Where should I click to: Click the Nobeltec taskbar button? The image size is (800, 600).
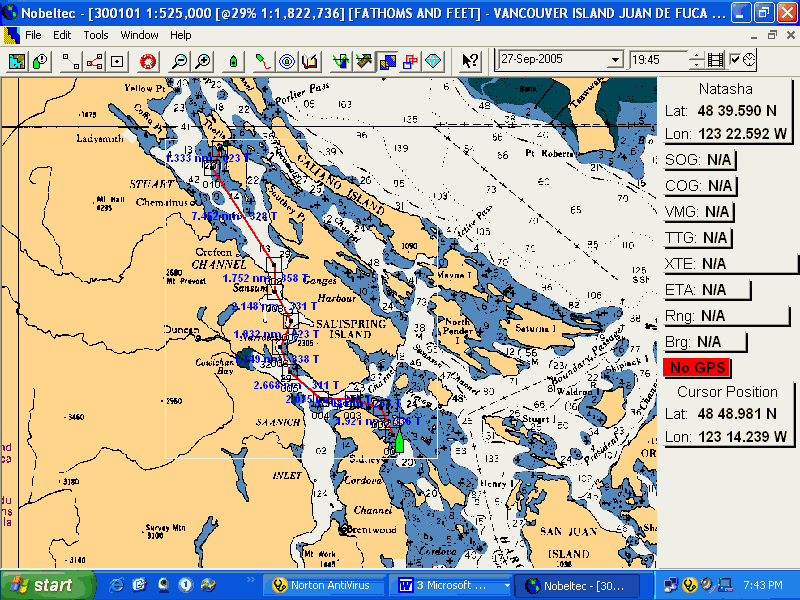pyautogui.click(x=577, y=585)
